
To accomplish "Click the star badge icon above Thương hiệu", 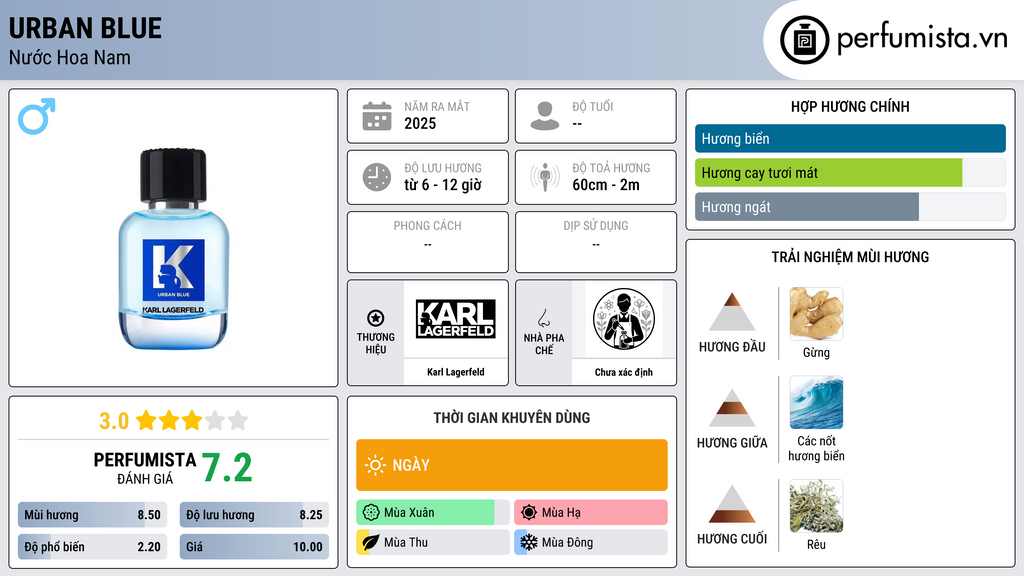I will [376, 318].
